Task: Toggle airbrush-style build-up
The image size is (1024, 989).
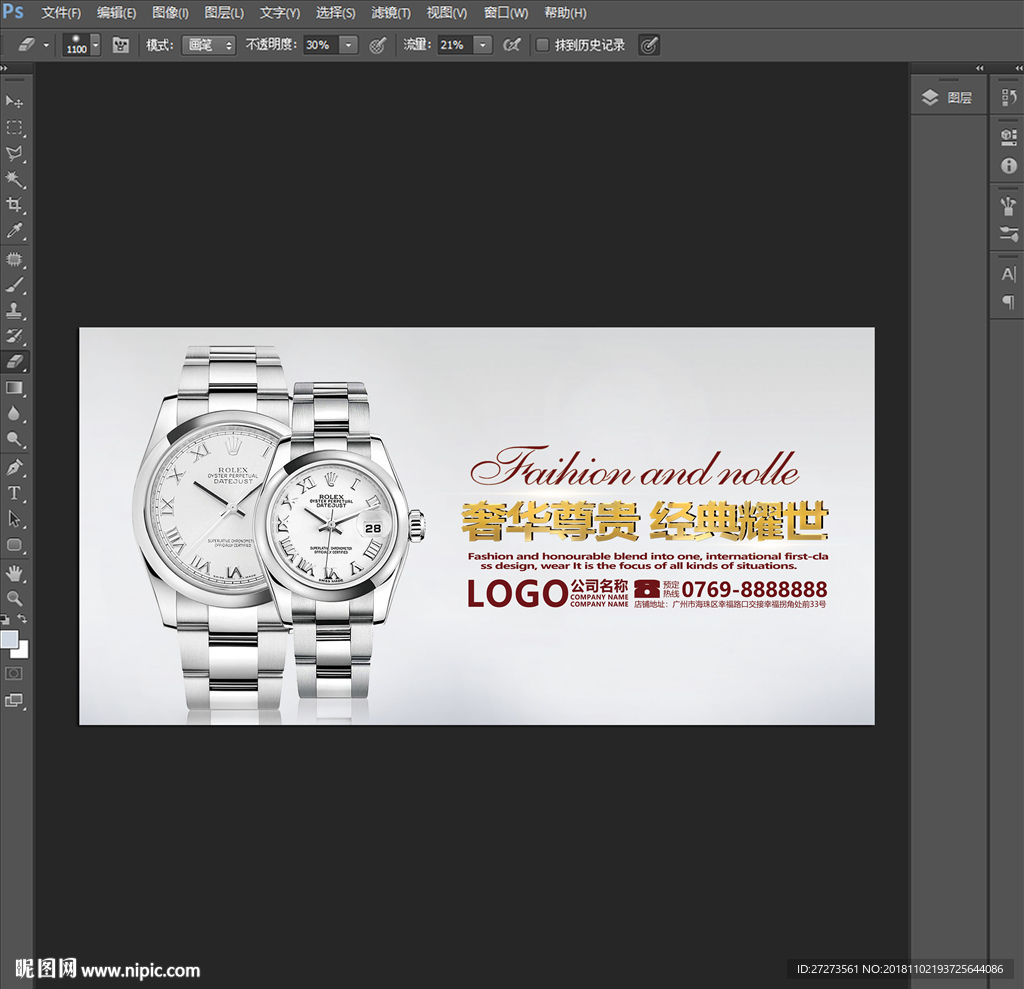Action: (512, 45)
